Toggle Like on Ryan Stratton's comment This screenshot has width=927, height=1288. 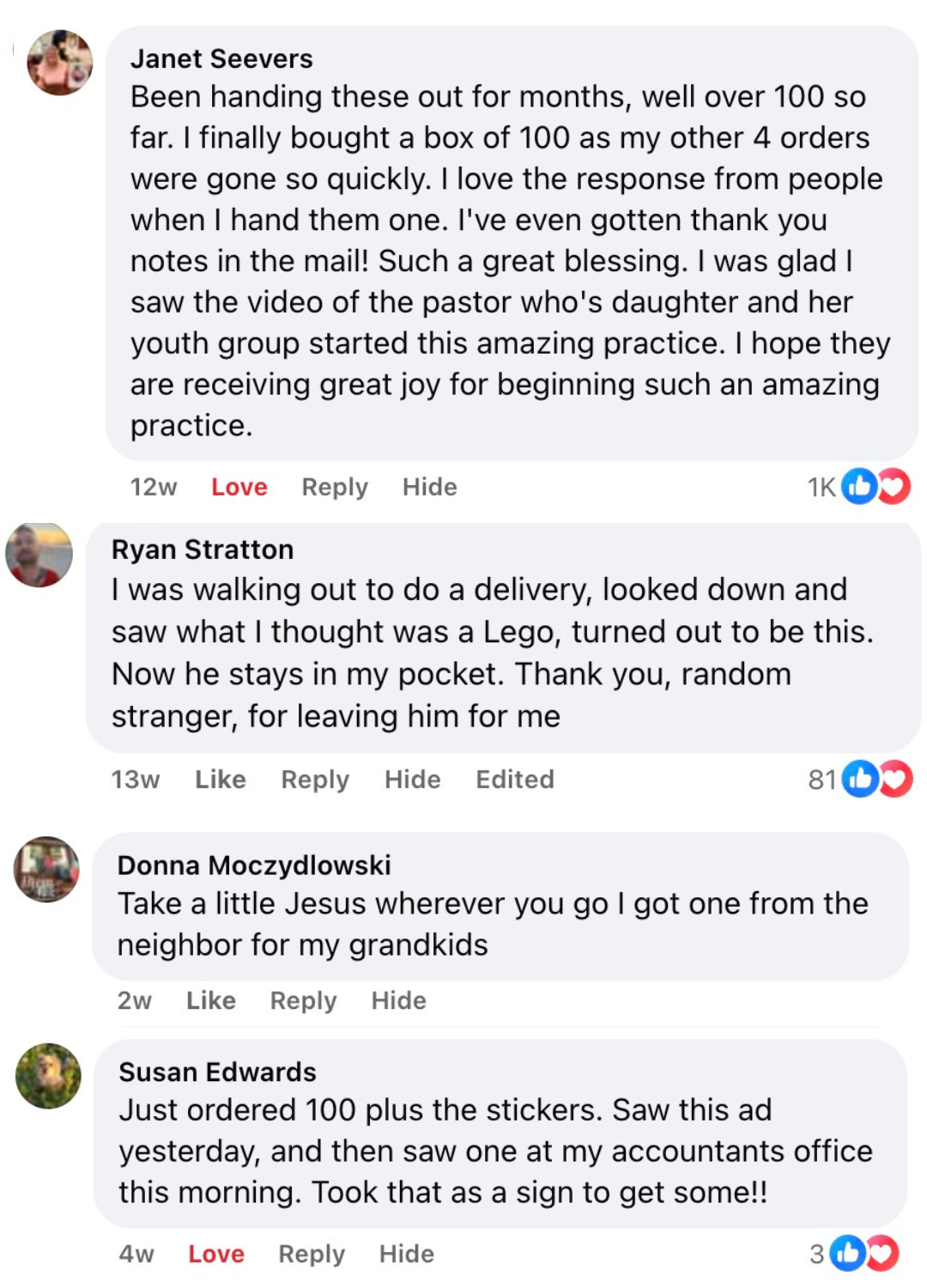[x=221, y=779]
